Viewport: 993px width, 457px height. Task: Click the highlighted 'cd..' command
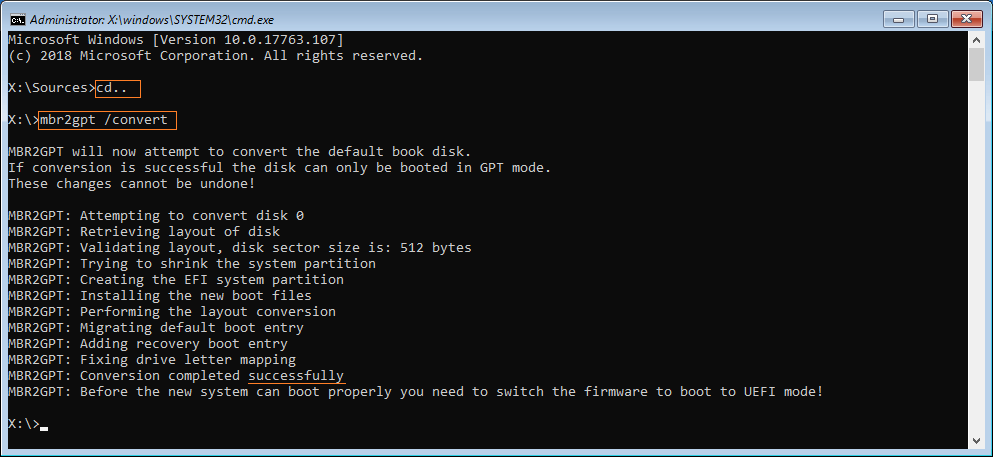coord(118,89)
